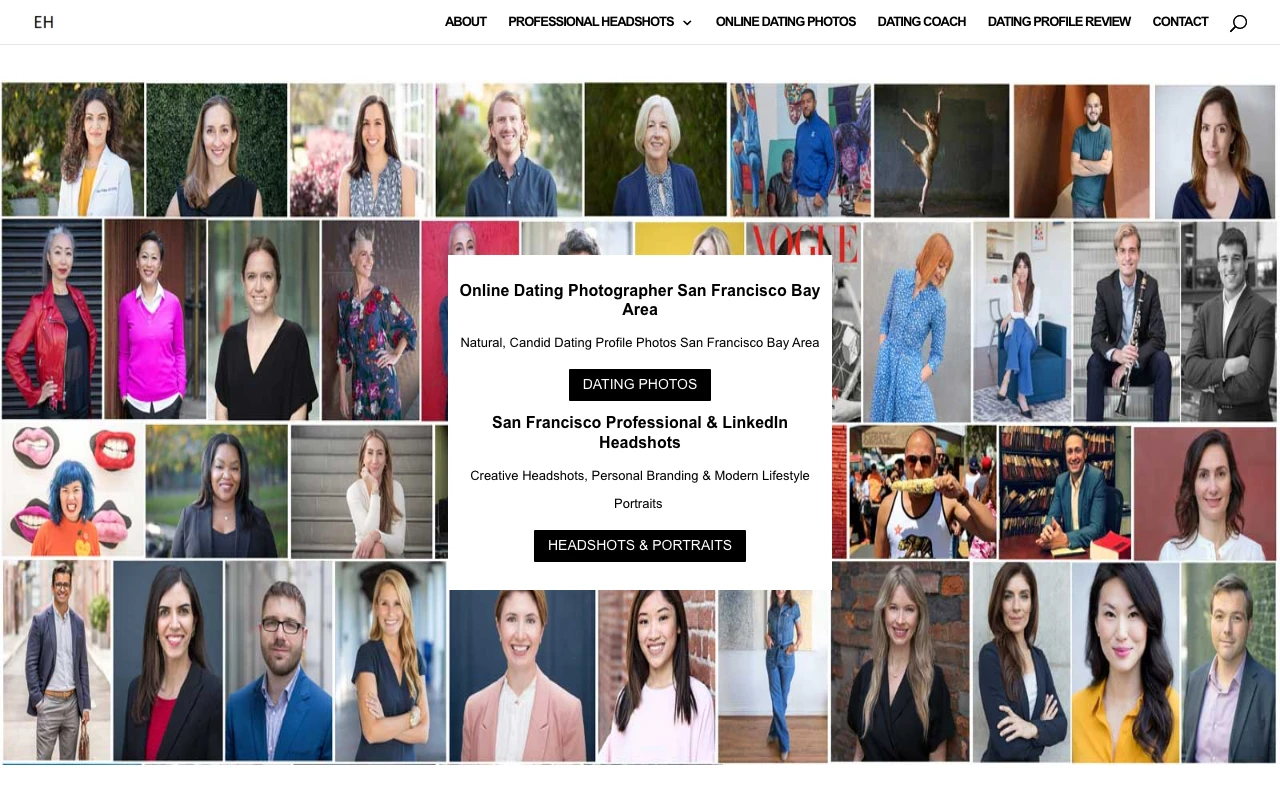Go to Online Dating Photos page

tap(786, 22)
